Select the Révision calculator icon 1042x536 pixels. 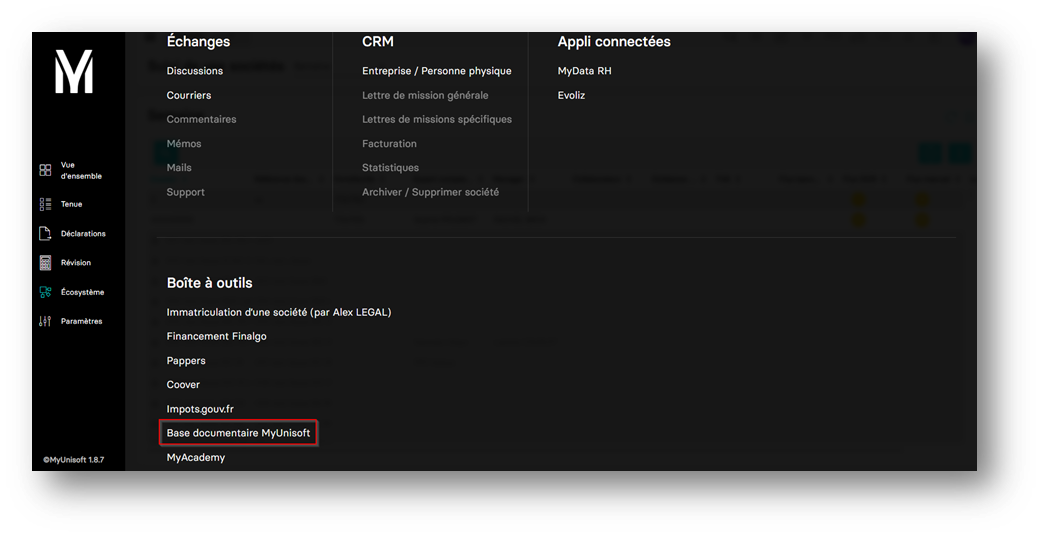click(x=45, y=262)
